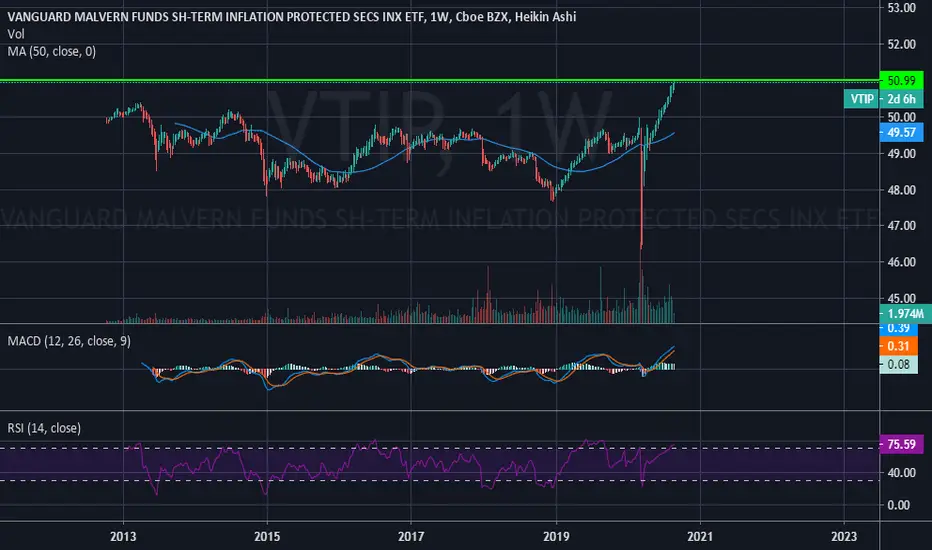
Task: Click the 2023 label on the time axis
Action: [844, 536]
